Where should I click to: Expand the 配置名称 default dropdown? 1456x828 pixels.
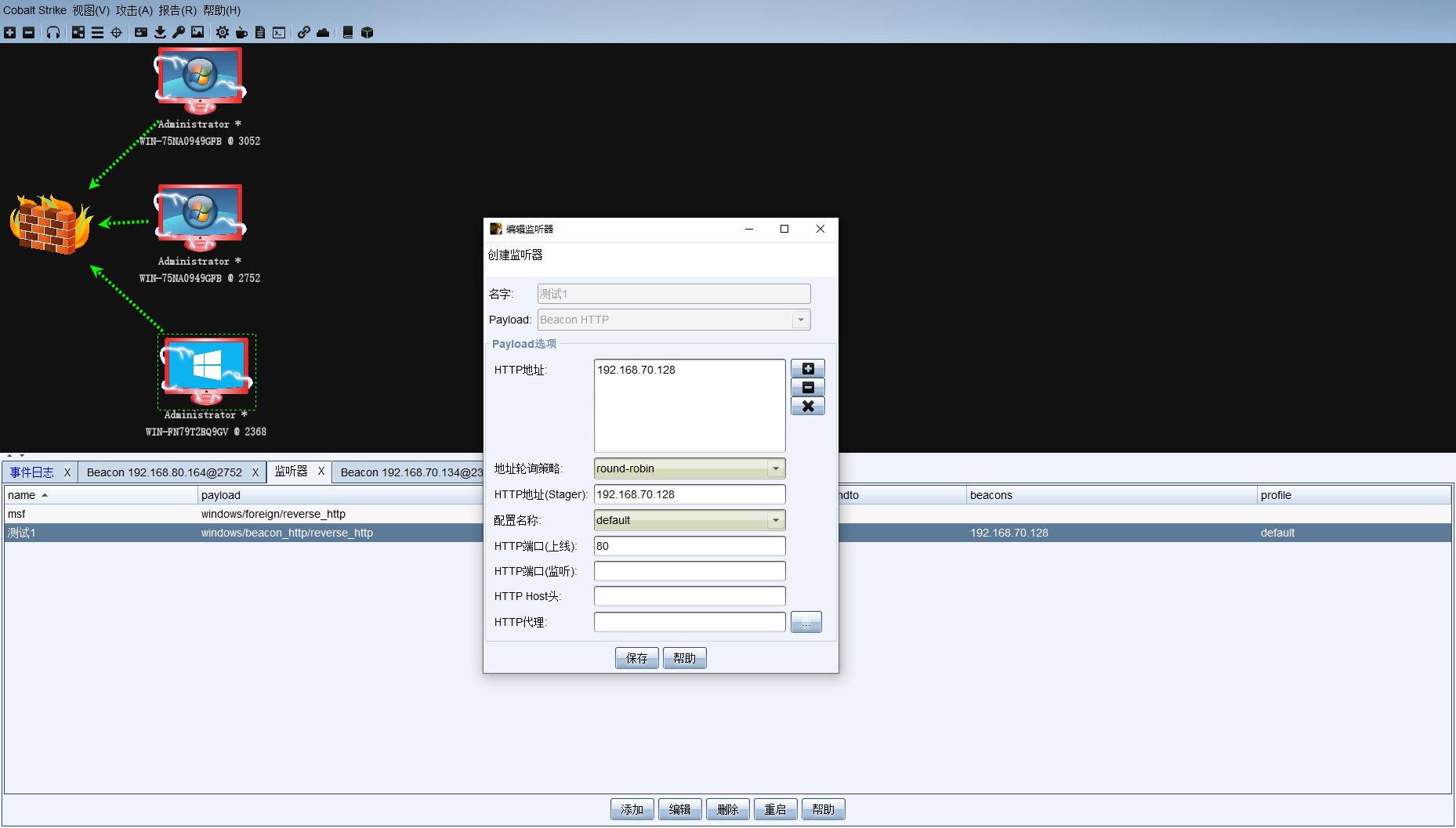[774, 519]
